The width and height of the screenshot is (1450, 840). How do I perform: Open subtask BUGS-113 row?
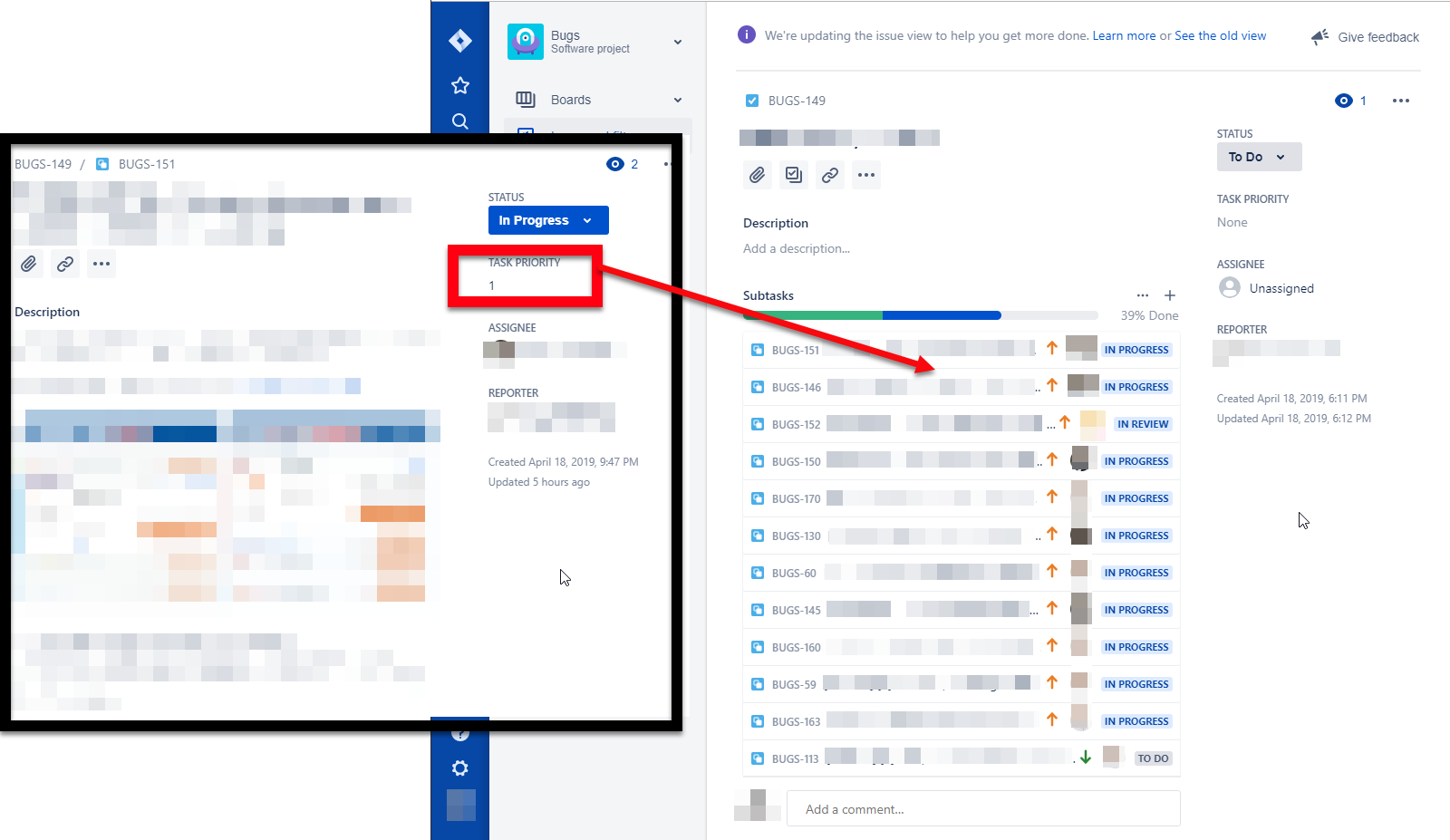pos(962,758)
